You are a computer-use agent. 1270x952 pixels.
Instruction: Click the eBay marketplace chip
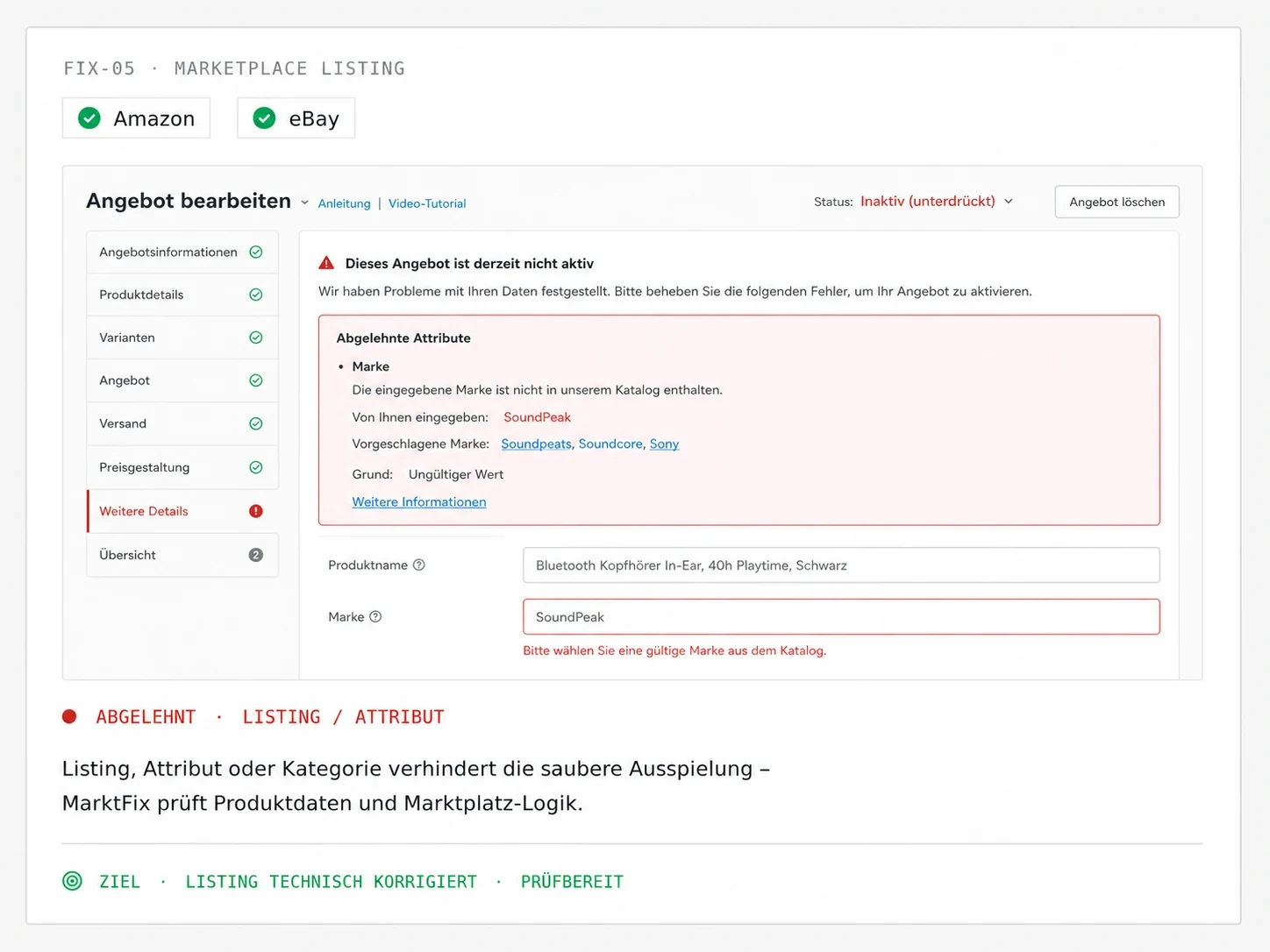coord(296,117)
